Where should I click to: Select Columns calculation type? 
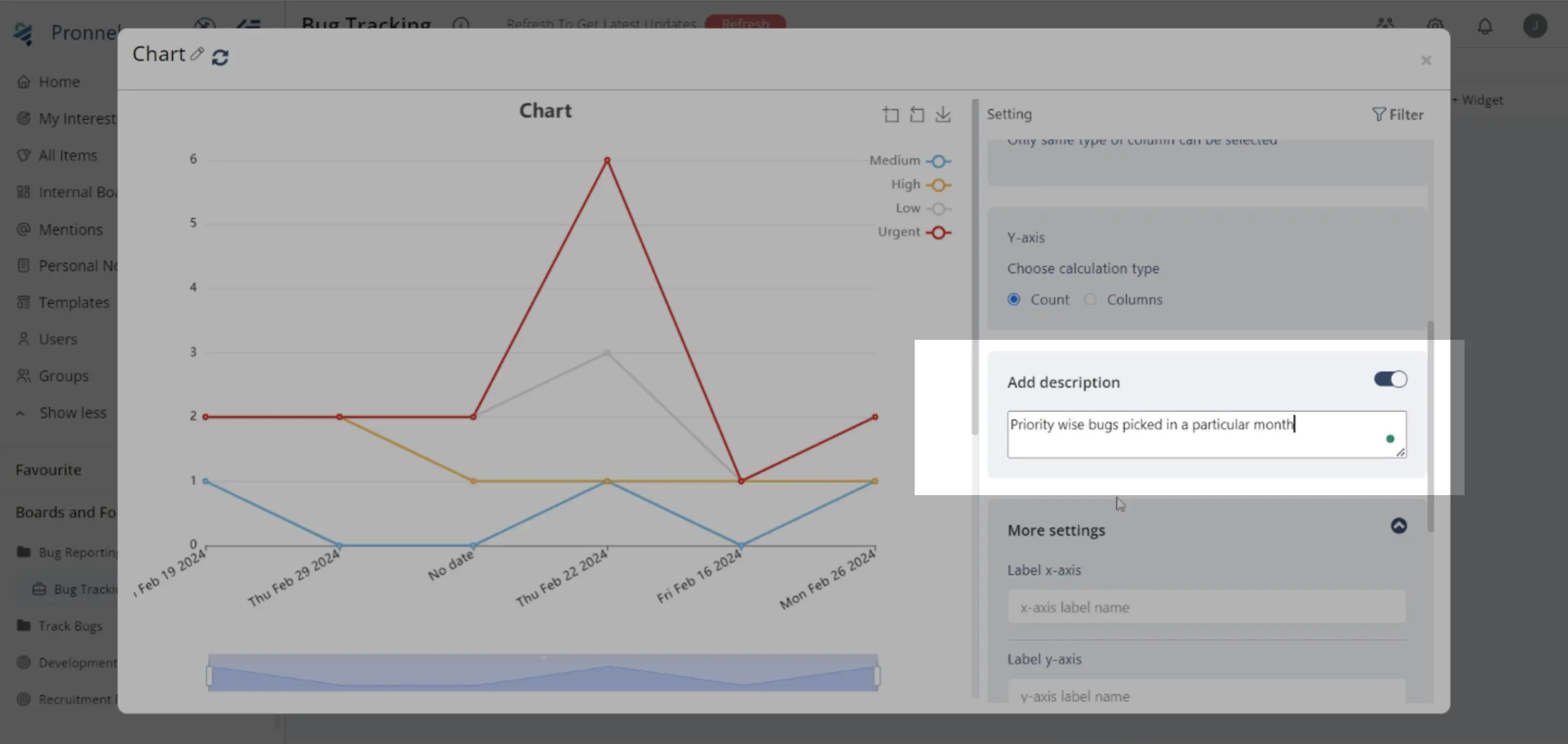point(1089,299)
